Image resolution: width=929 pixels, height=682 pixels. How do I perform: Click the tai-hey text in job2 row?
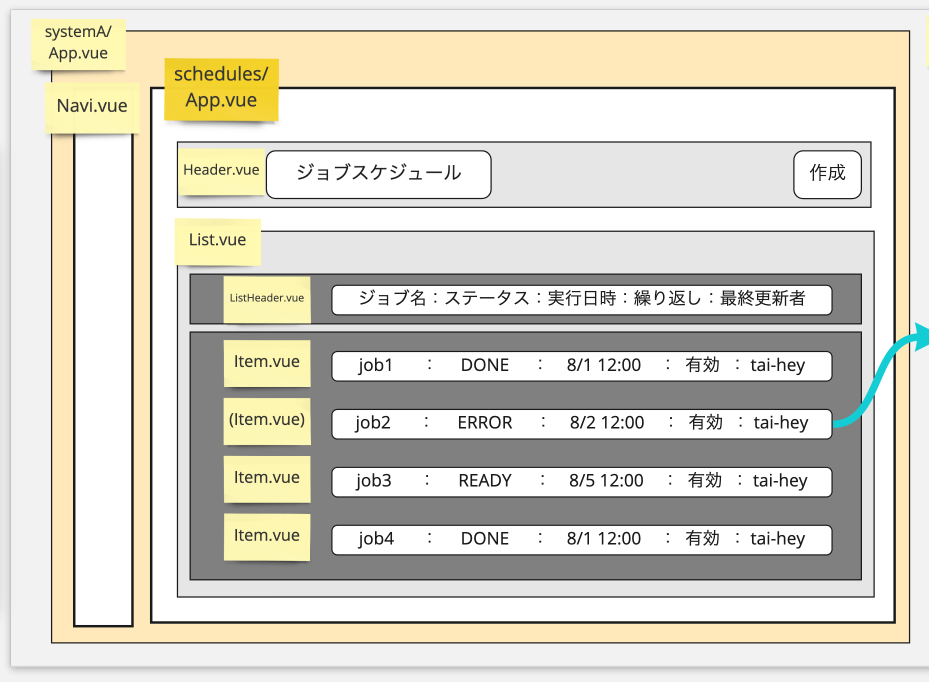pyautogui.click(x=780, y=423)
